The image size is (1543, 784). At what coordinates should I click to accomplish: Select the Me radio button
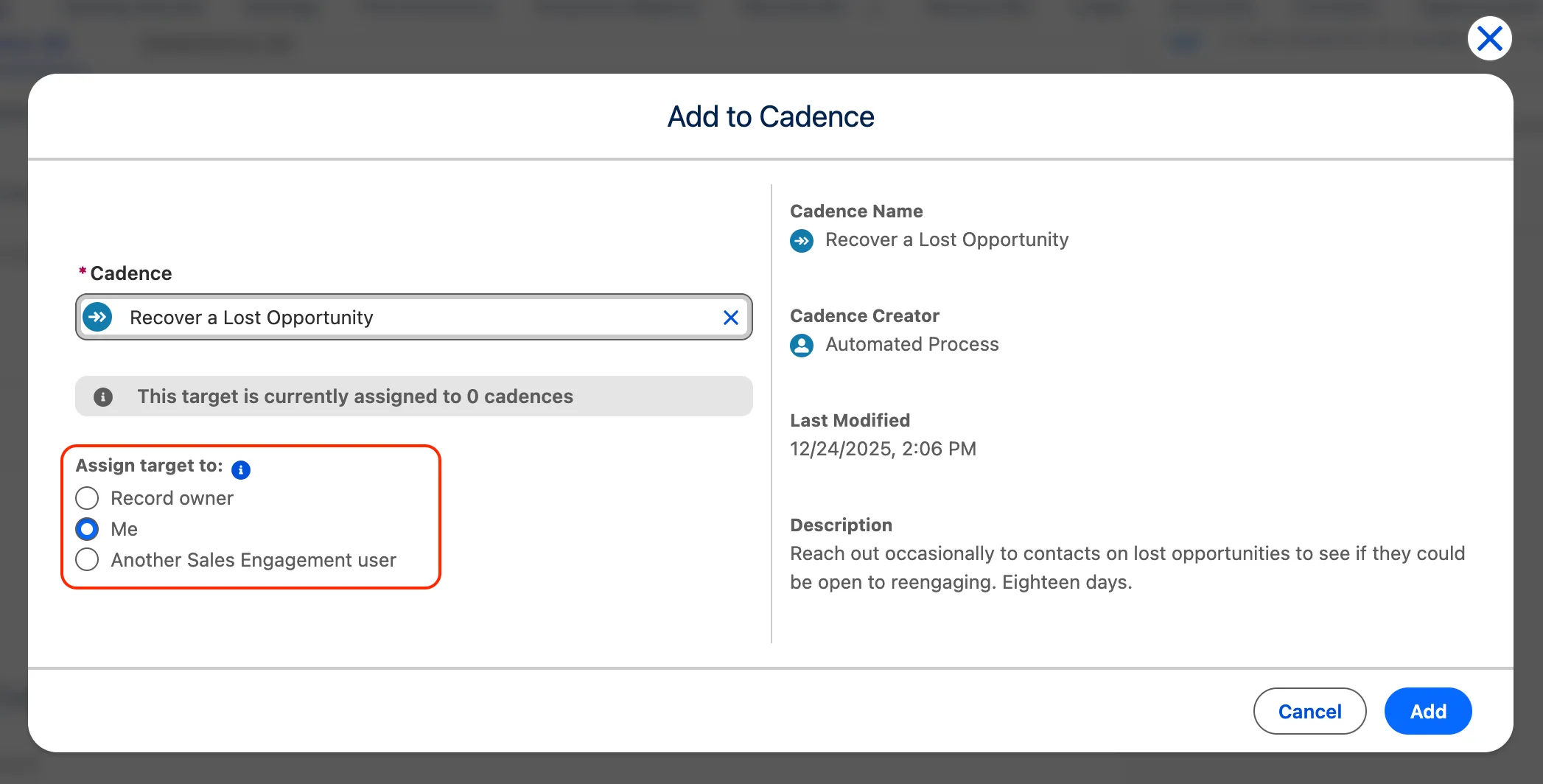click(87, 529)
